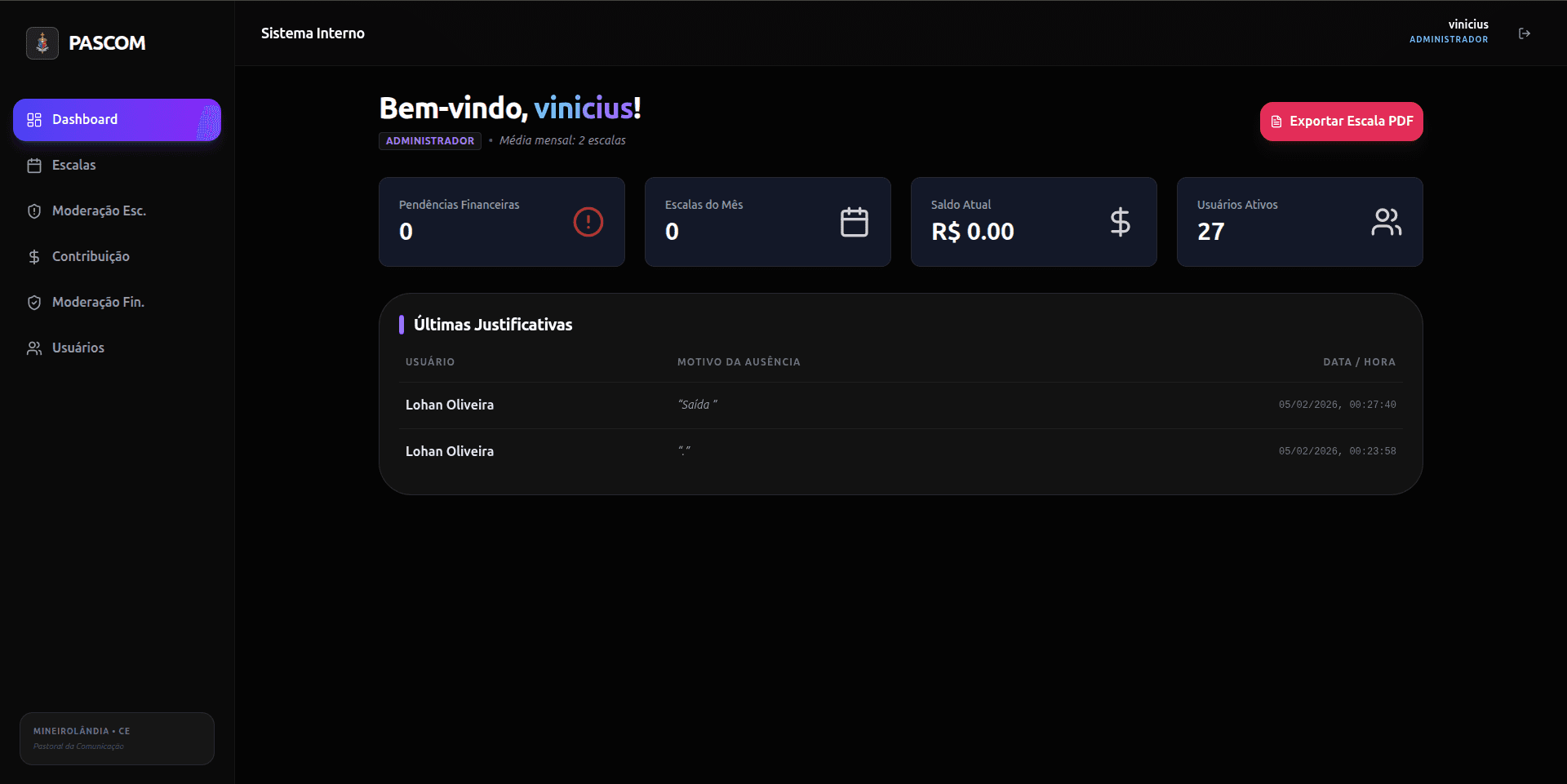Click the Moderação Esc. shield icon
The height and width of the screenshot is (784, 1567).
pos(34,211)
